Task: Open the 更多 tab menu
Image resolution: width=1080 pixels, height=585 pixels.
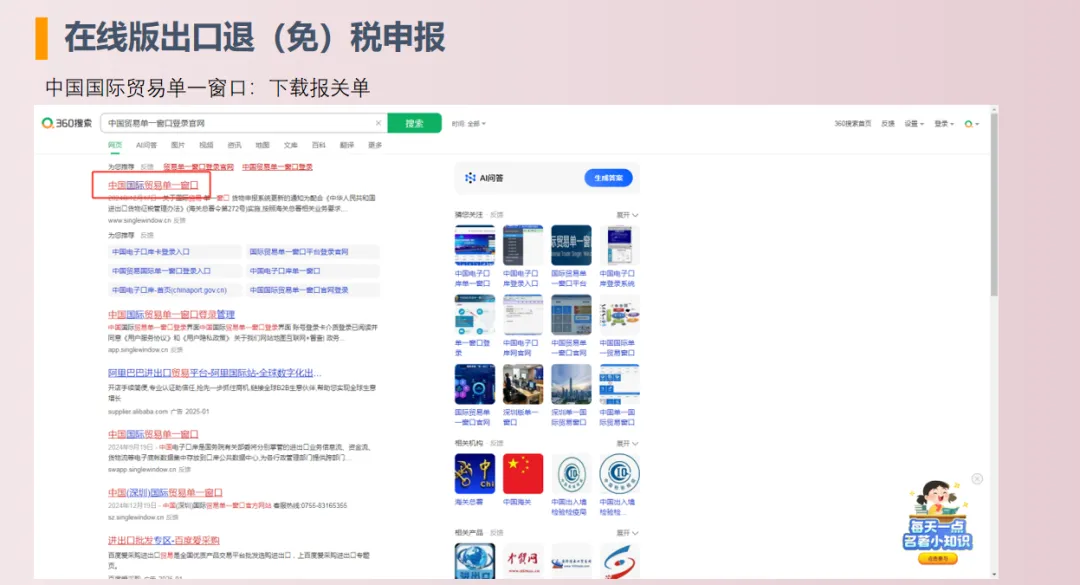Action: tap(375, 145)
